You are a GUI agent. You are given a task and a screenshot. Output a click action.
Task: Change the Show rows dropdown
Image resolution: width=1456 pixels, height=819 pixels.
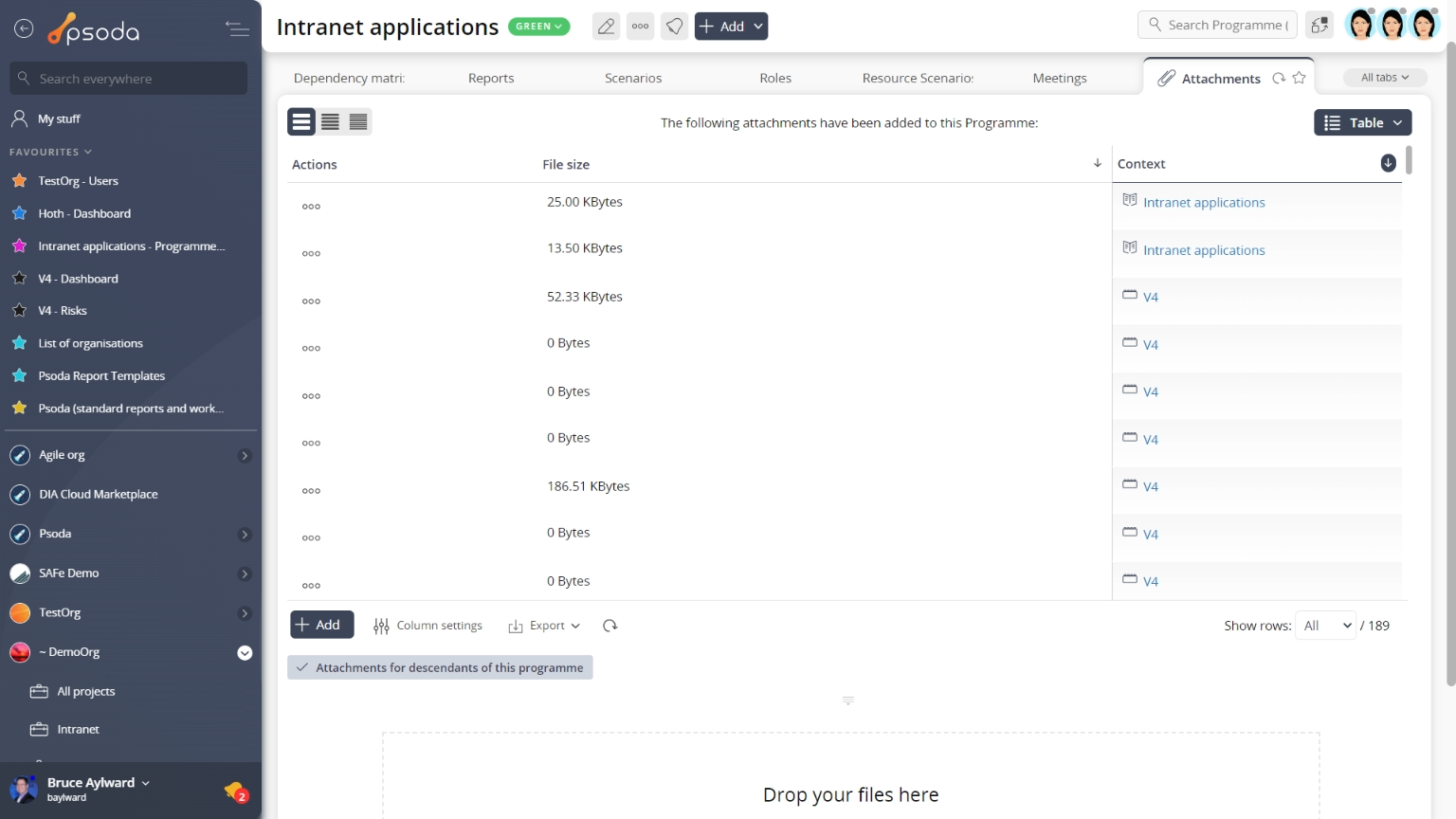[x=1326, y=626]
